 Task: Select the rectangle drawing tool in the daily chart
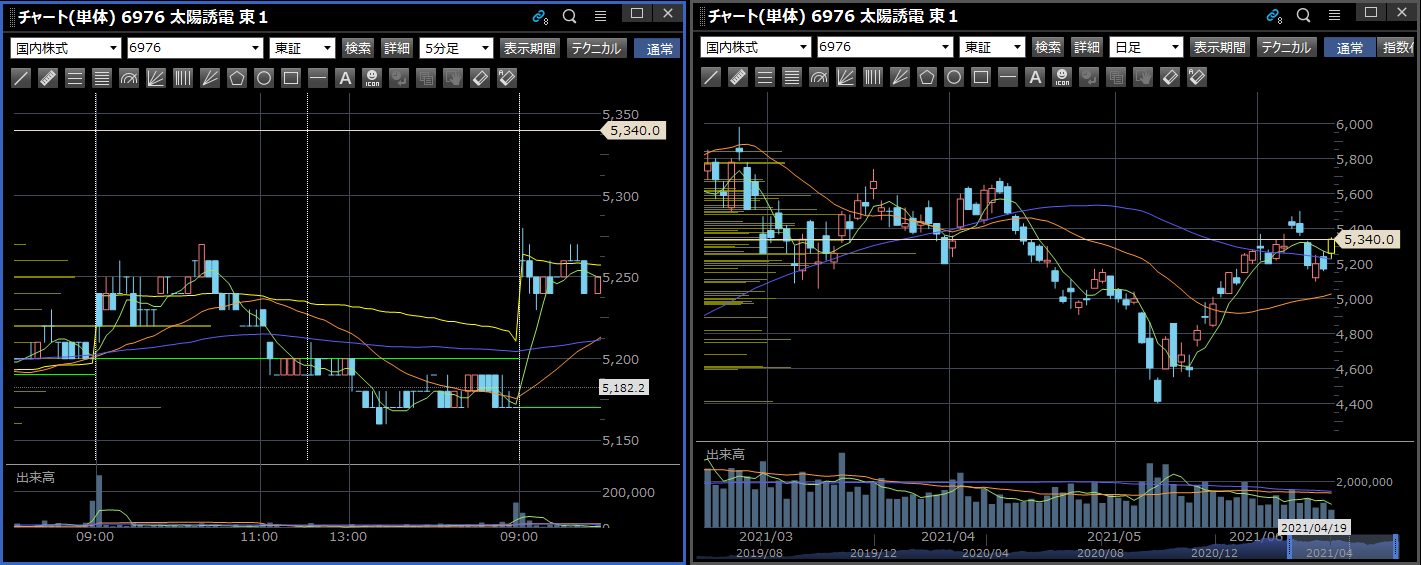pyautogui.click(x=981, y=77)
